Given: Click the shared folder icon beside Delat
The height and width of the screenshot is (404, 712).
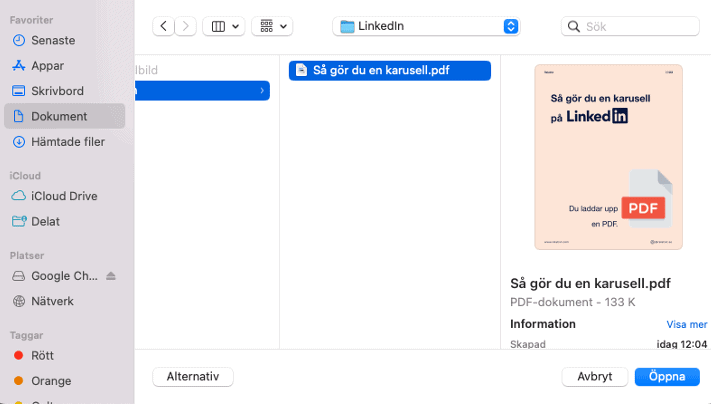Looking at the screenshot, I should (19, 221).
